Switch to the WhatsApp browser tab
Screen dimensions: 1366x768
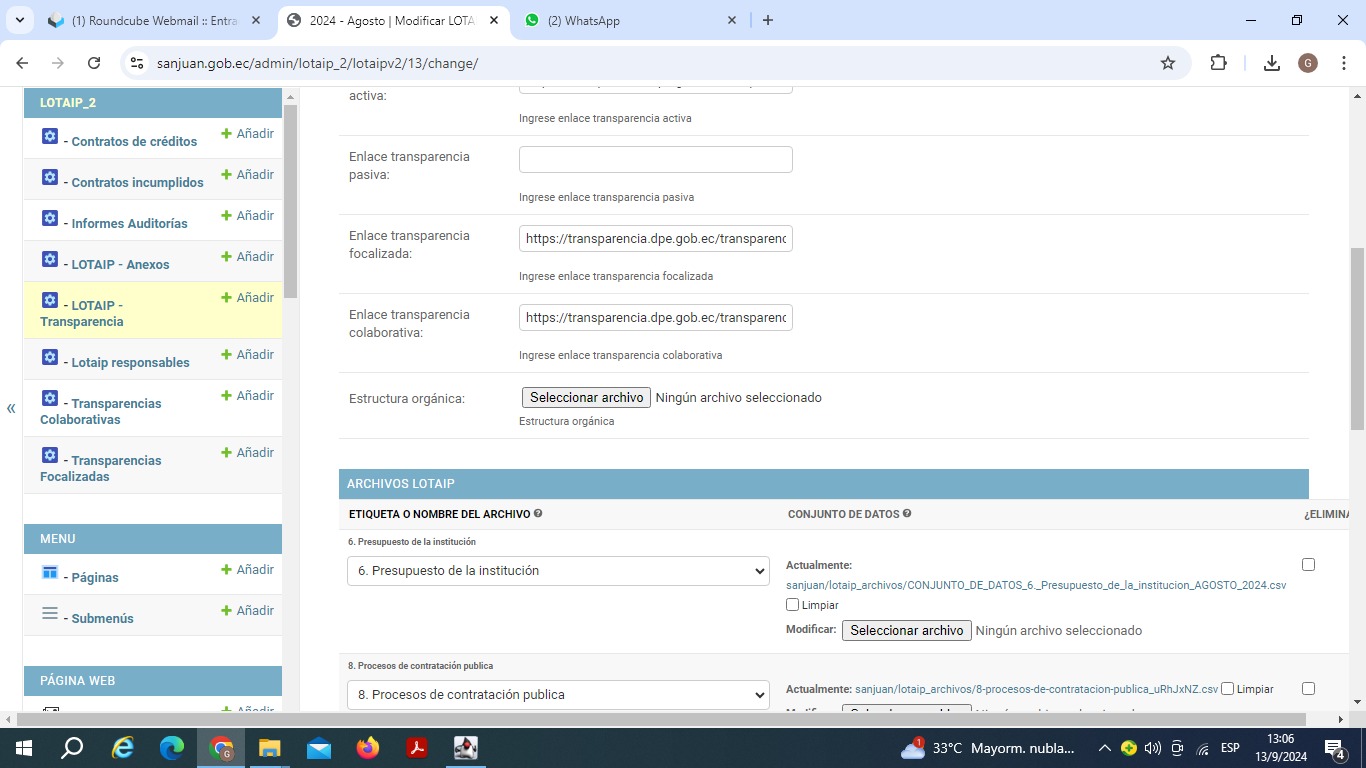(x=630, y=20)
